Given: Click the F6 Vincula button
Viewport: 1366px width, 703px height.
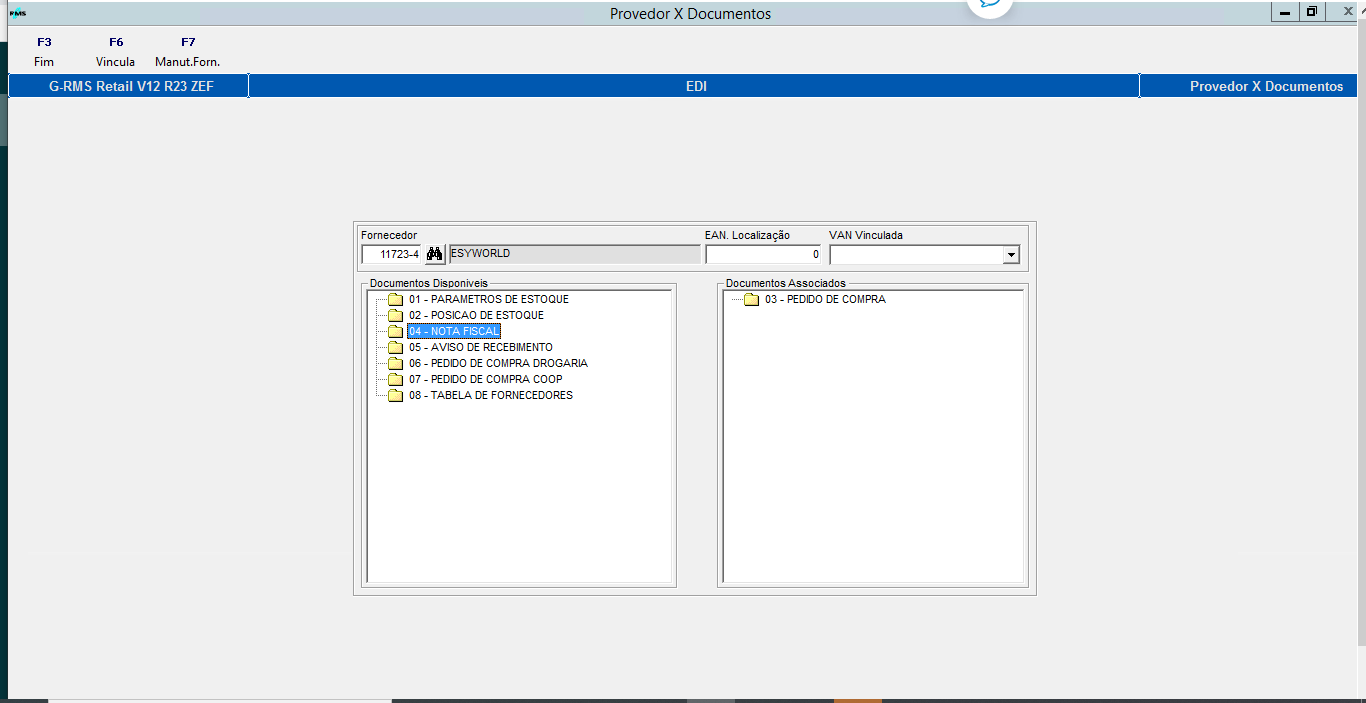Looking at the screenshot, I should (x=116, y=52).
